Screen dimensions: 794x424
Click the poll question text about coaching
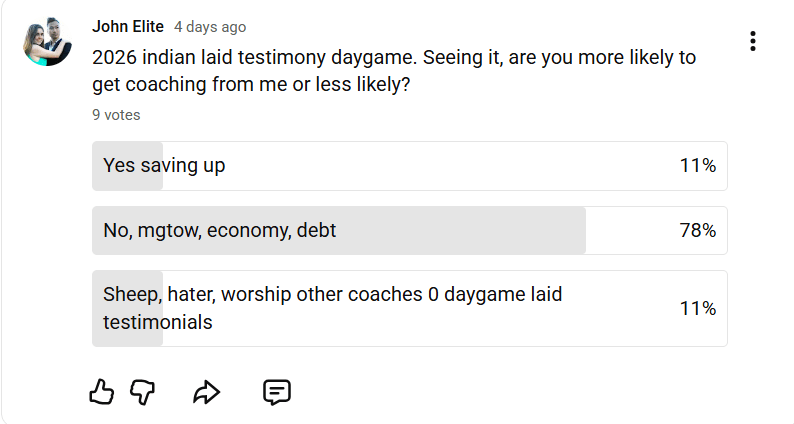pyautogui.click(x=393, y=71)
